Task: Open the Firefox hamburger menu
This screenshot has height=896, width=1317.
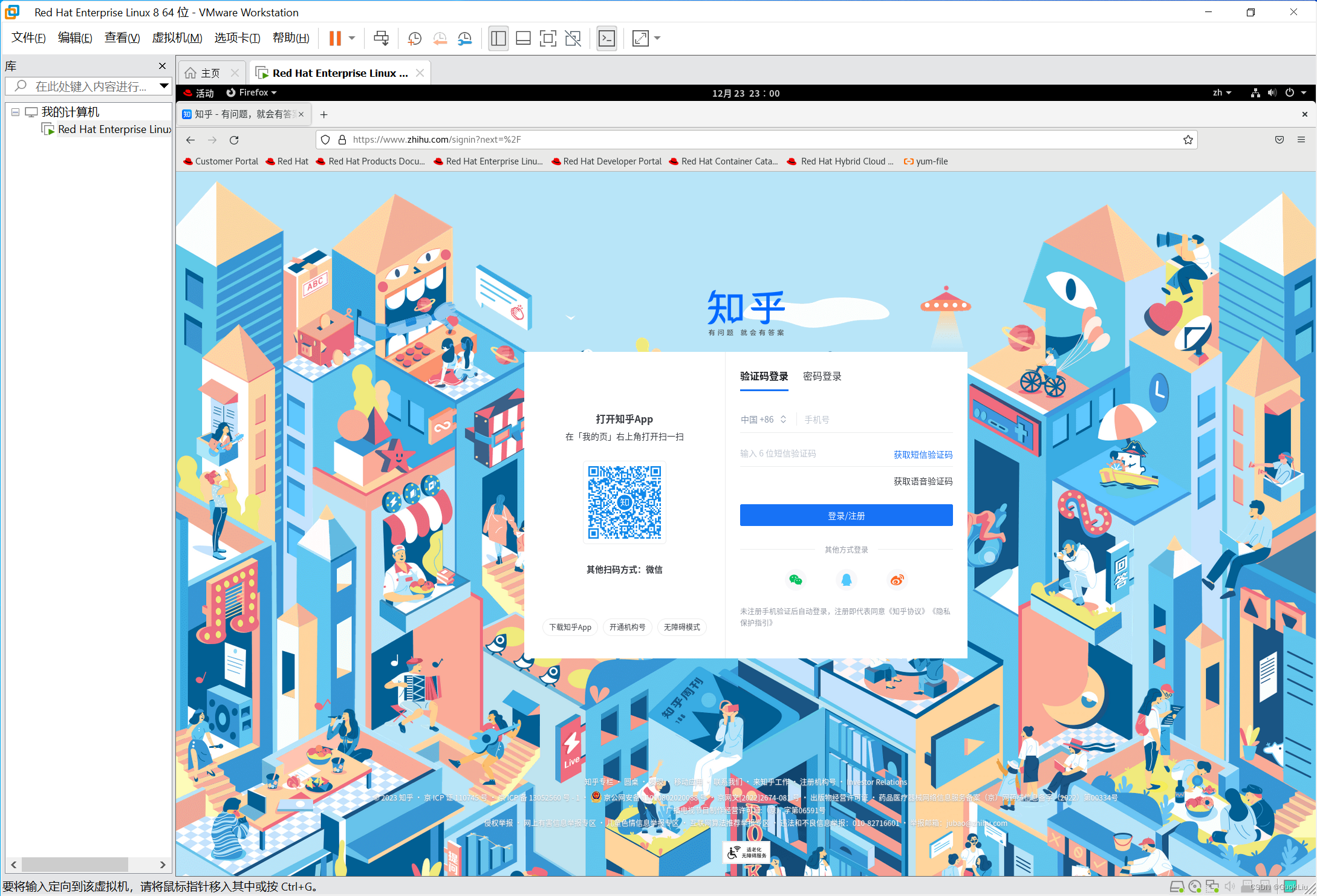Action: click(1301, 140)
